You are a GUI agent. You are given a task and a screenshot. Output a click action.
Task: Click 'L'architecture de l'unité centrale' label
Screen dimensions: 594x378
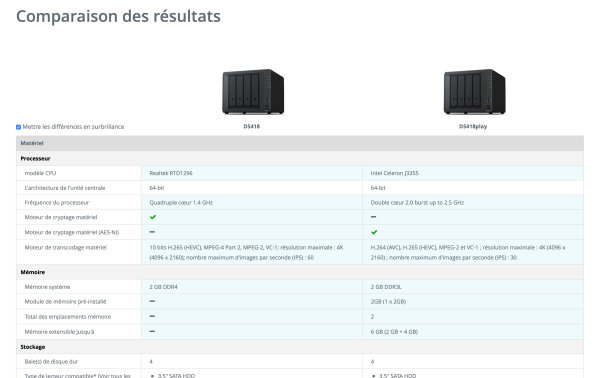(65, 188)
